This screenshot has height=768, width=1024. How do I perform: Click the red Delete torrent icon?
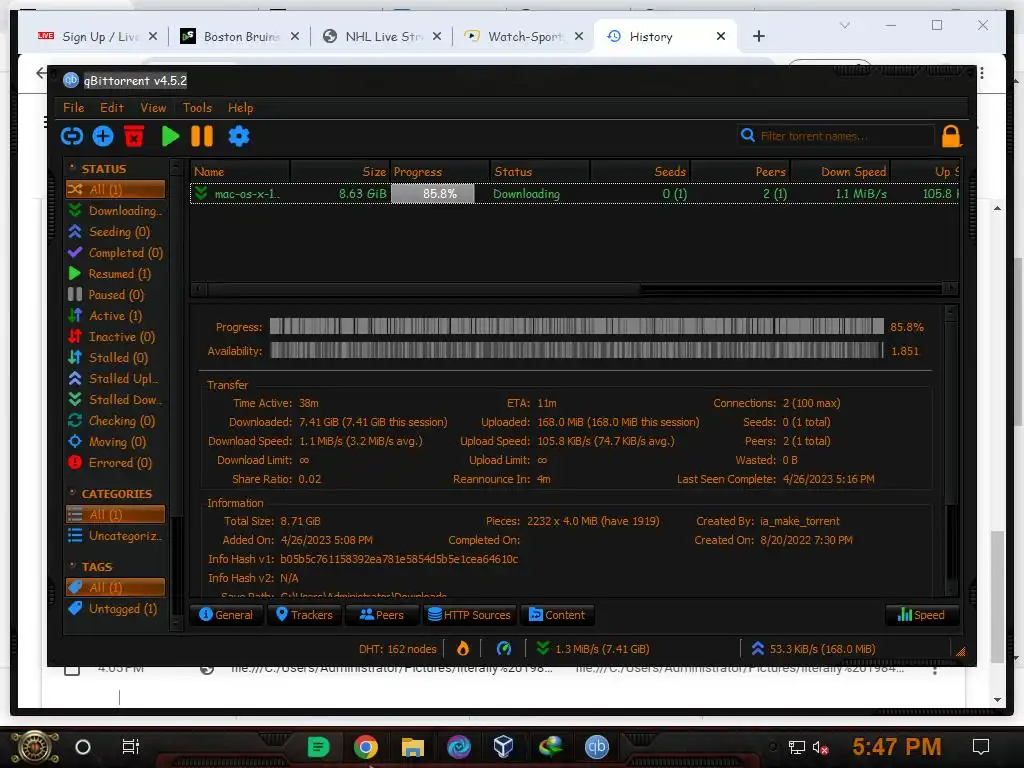tap(134, 136)
